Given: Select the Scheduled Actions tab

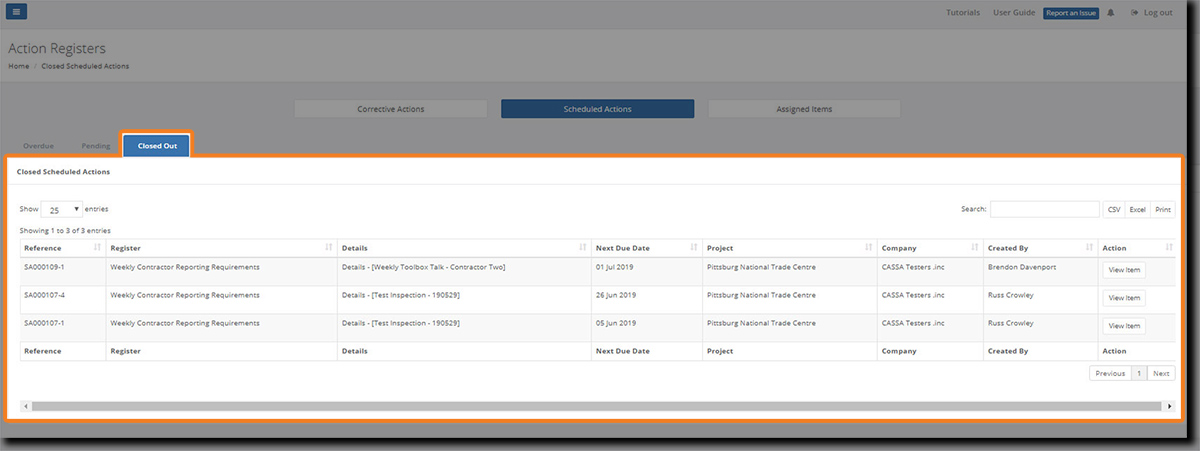Looking at the screenshot, I should 597,109.
